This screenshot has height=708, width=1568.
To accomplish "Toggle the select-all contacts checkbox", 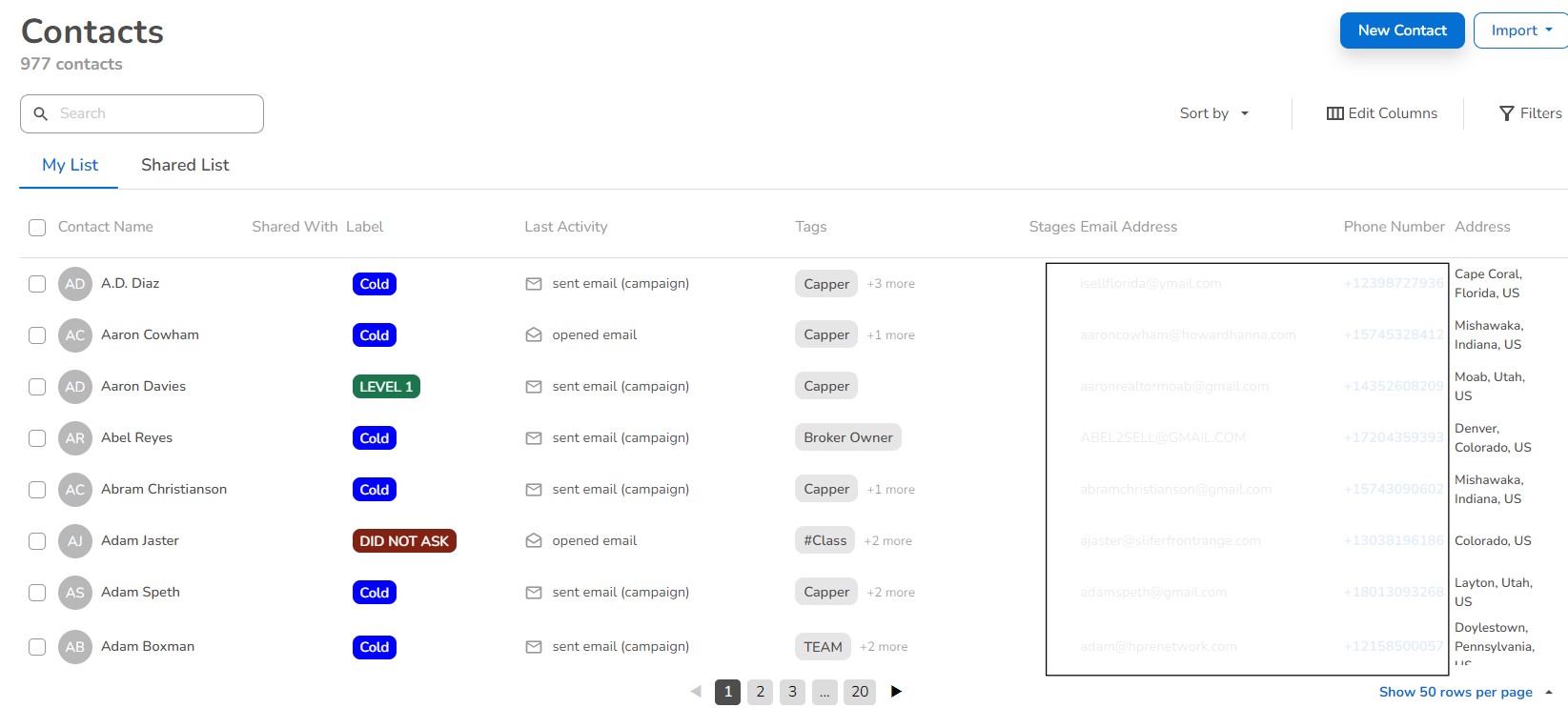I will [37, 228].
